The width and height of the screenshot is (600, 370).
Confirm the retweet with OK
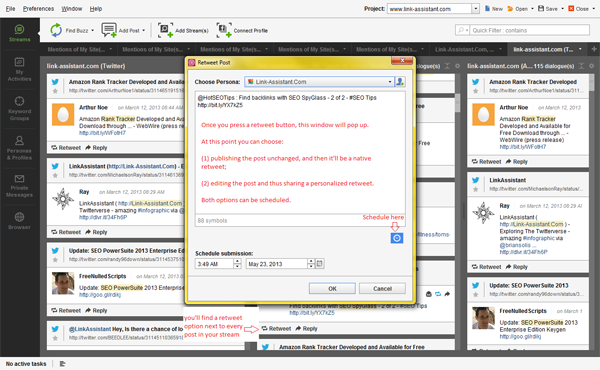coord(332,289)
